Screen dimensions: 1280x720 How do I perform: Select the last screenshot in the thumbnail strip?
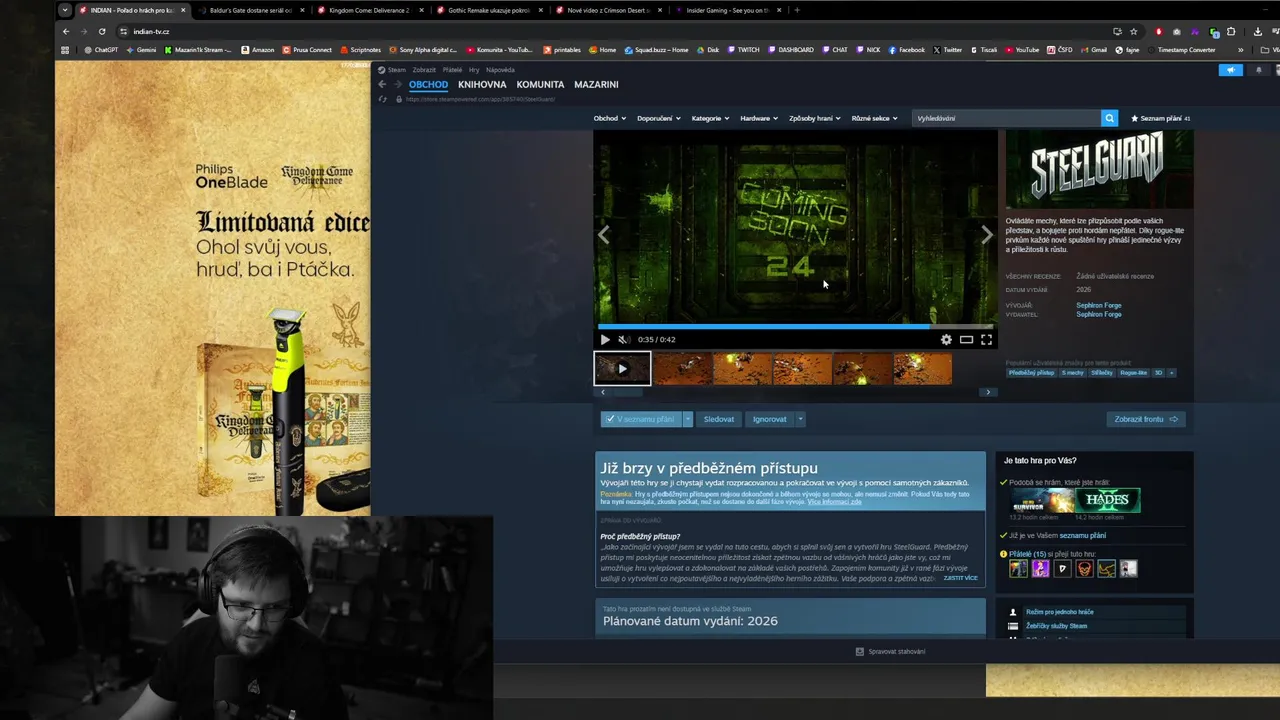click(x=922, y=369)
